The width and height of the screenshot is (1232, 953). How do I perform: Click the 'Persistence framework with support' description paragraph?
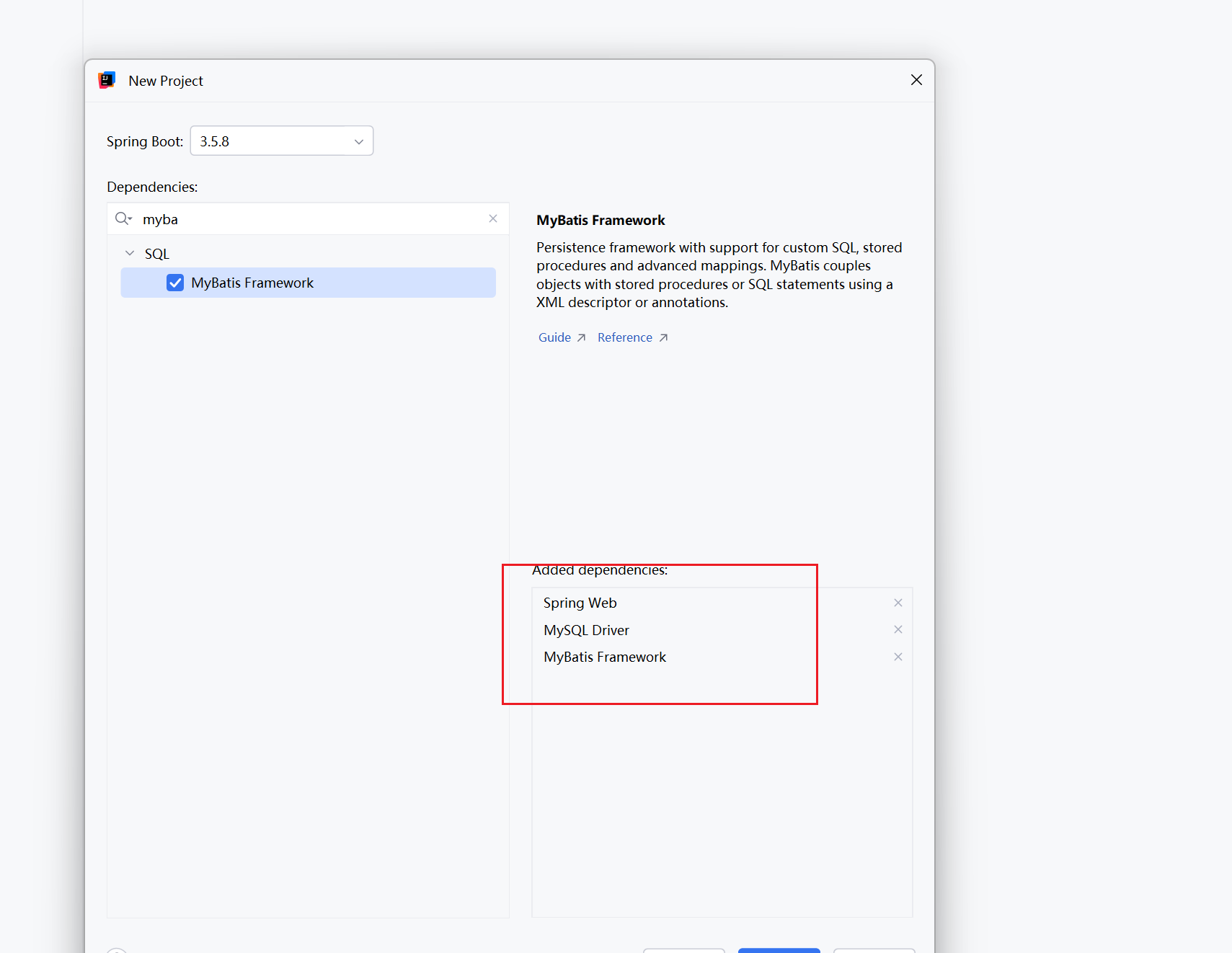pyautogui.click(x=719, y=275)
